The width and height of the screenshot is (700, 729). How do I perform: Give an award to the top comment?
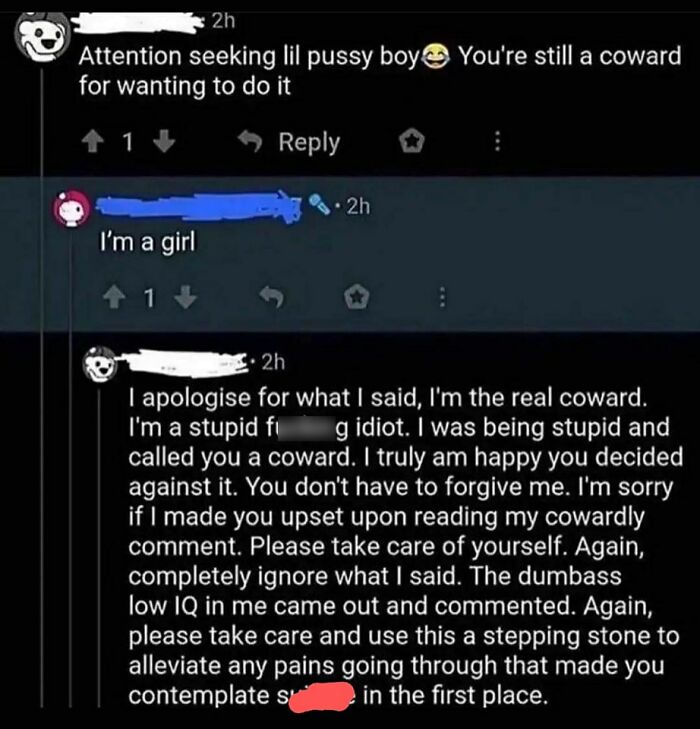pyautogui.click(x=412, y=141)
